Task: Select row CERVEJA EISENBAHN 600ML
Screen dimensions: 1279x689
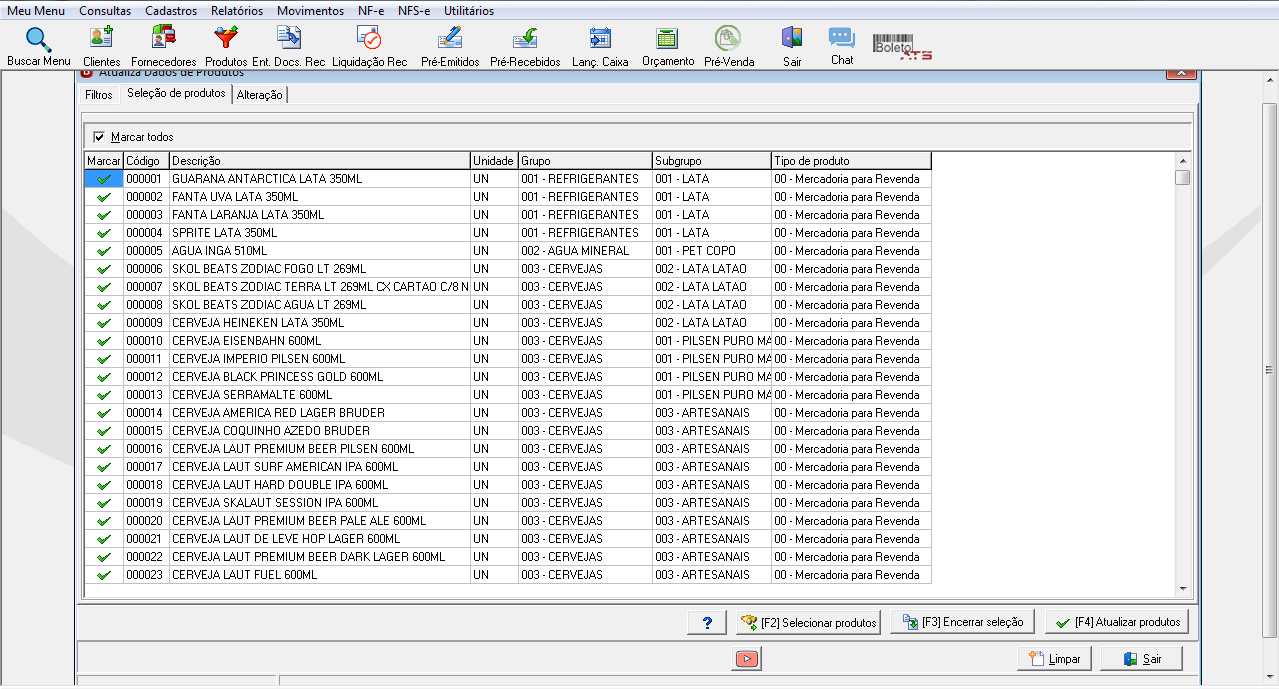Action: click(x=508, y=341)
